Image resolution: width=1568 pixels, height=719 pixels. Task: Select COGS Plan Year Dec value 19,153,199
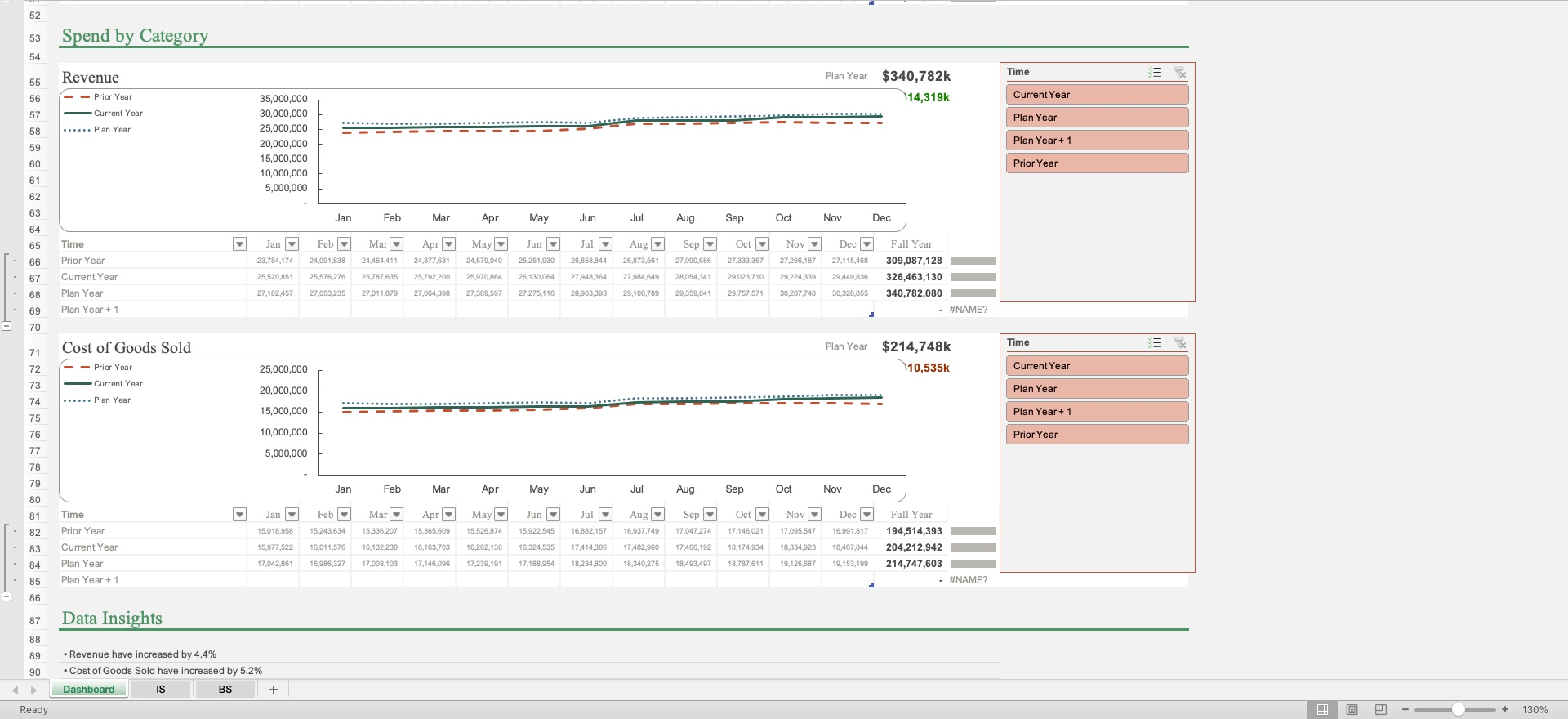[849, 564]
